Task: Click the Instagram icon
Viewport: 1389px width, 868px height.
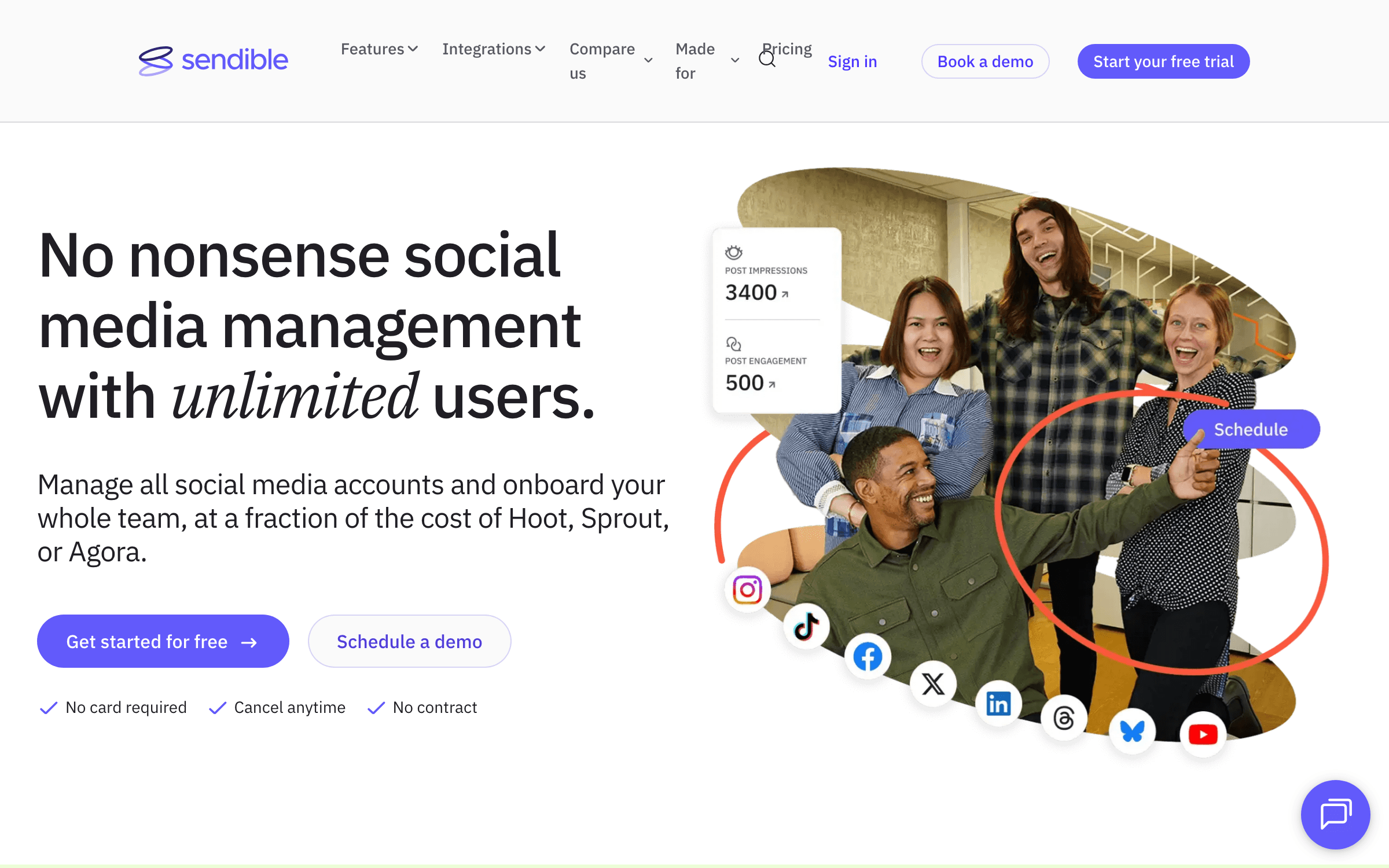Action: click(x=747, y=590)
